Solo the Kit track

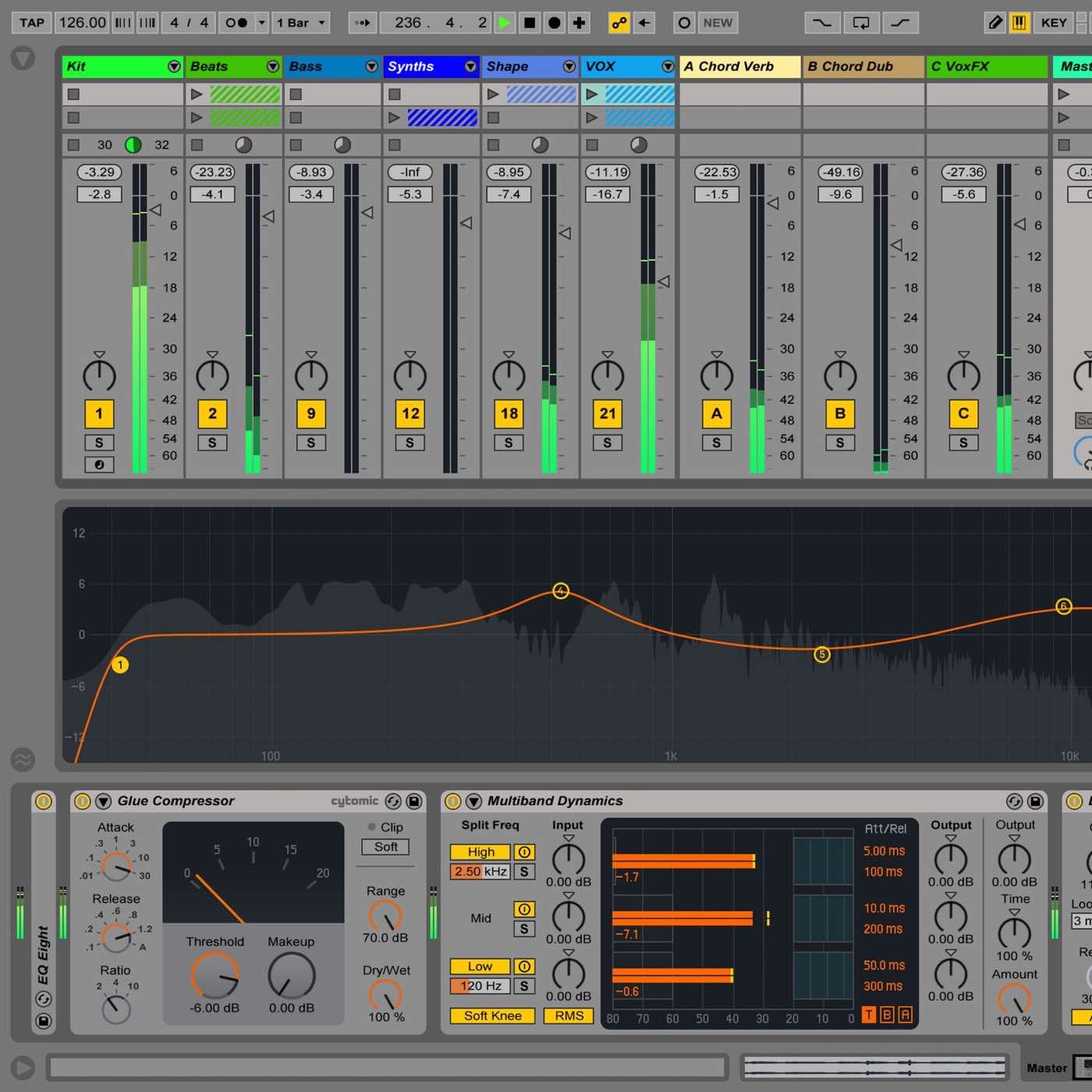[x=99, y=442]
